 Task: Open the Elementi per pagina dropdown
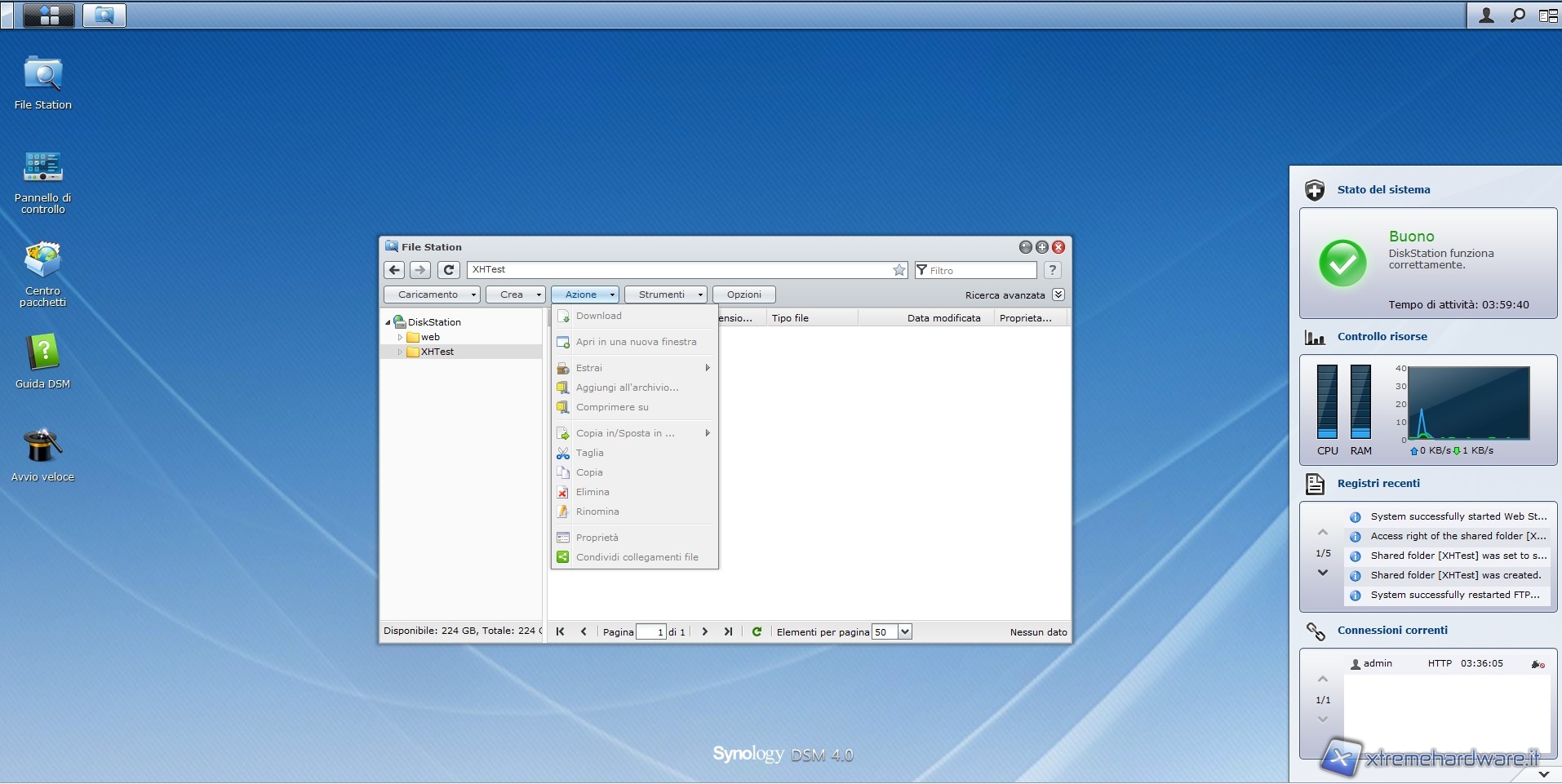pyautogui.click(x=904, y=631)
